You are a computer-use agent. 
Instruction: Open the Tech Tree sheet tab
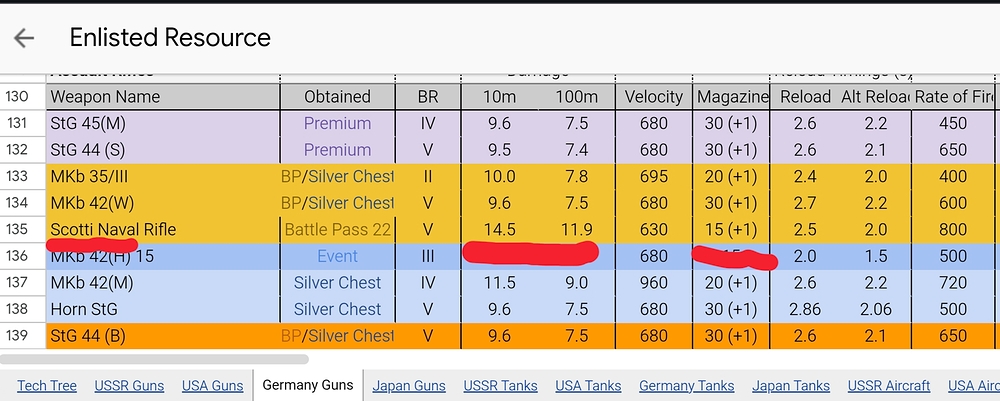(47, 386)
